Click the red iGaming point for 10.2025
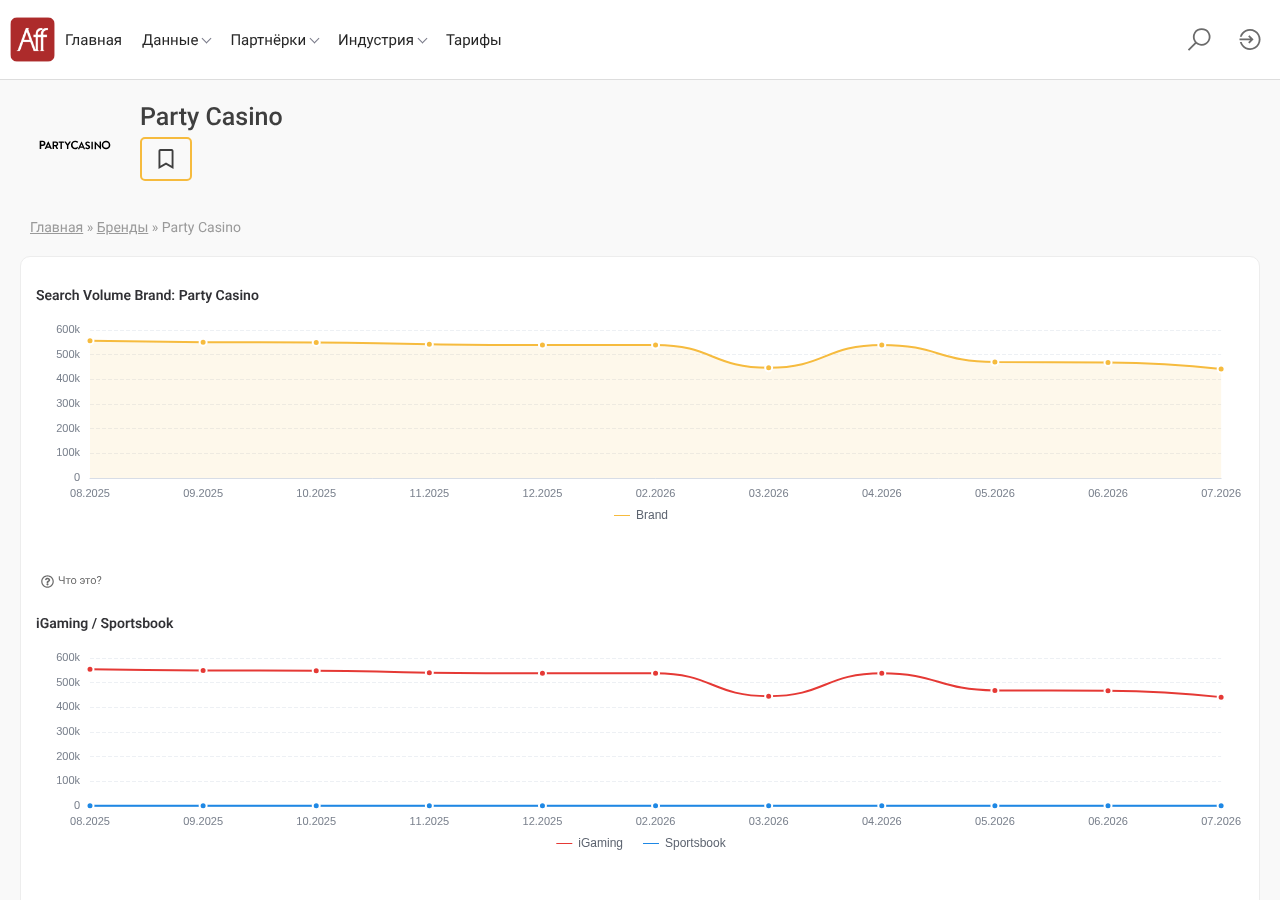 point(316,671)
